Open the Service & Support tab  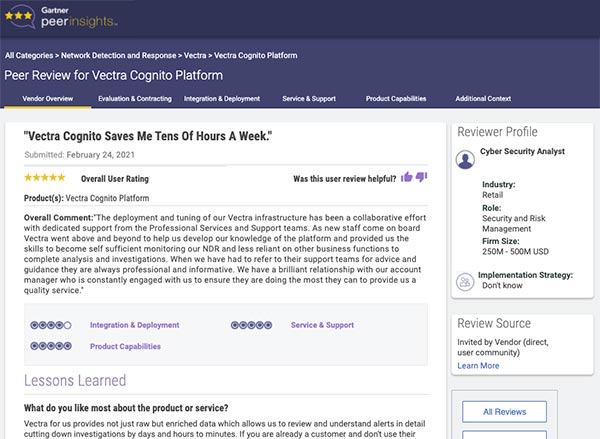[x=309, y=99]
